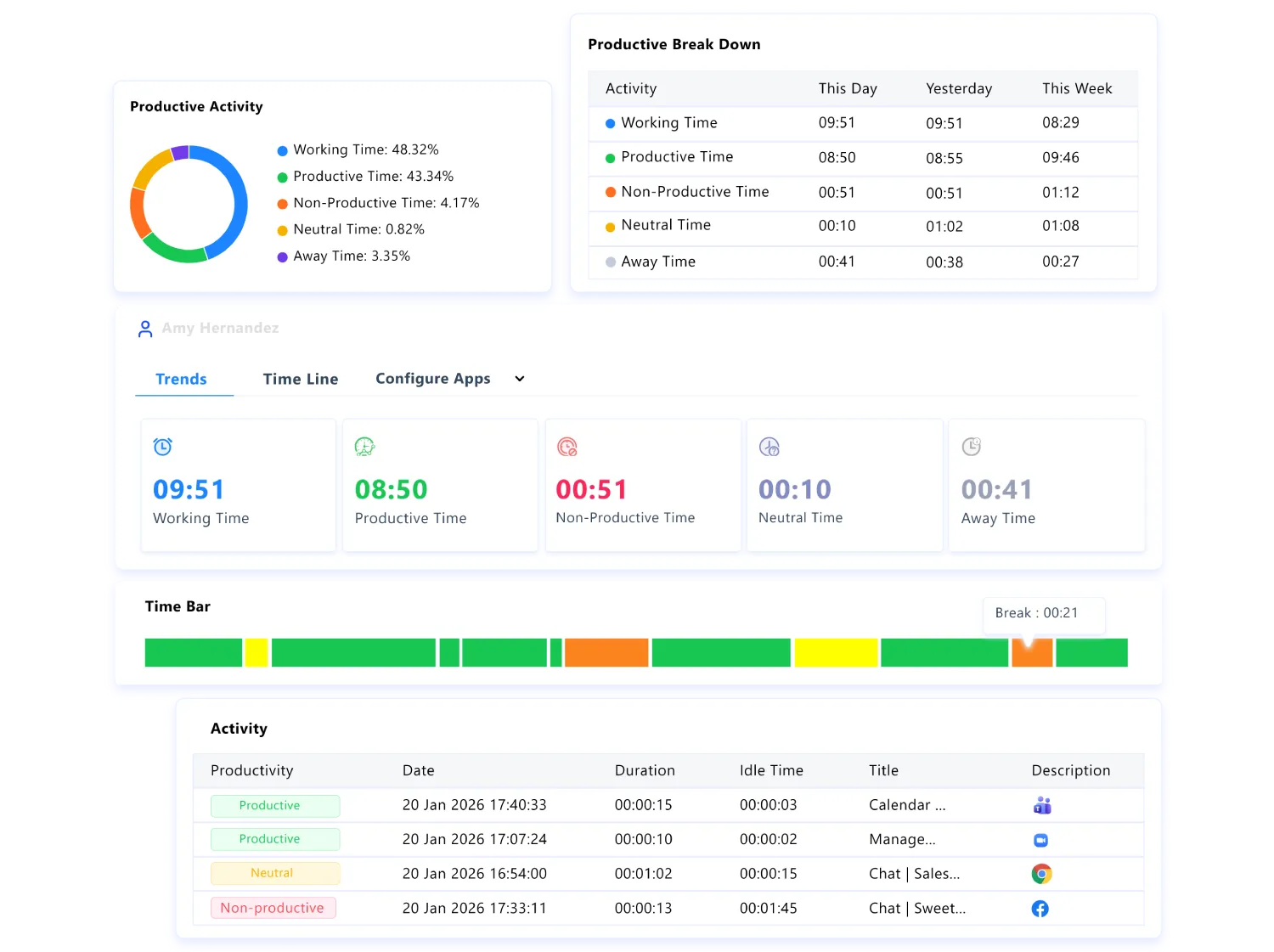
Task: Select the Productive Time icon above 08:50
Action: 364,446
